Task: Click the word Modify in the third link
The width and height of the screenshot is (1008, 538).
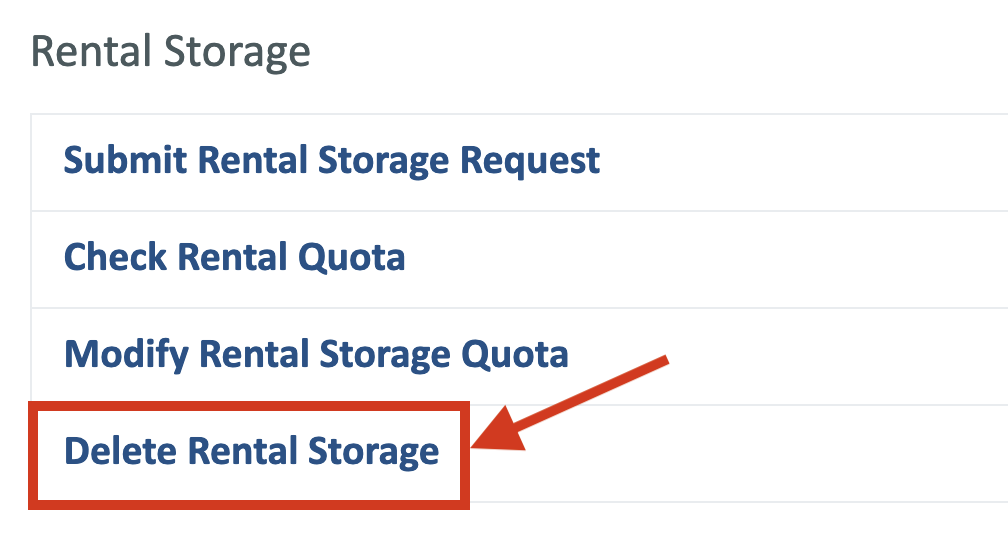Action: (127, 355)
